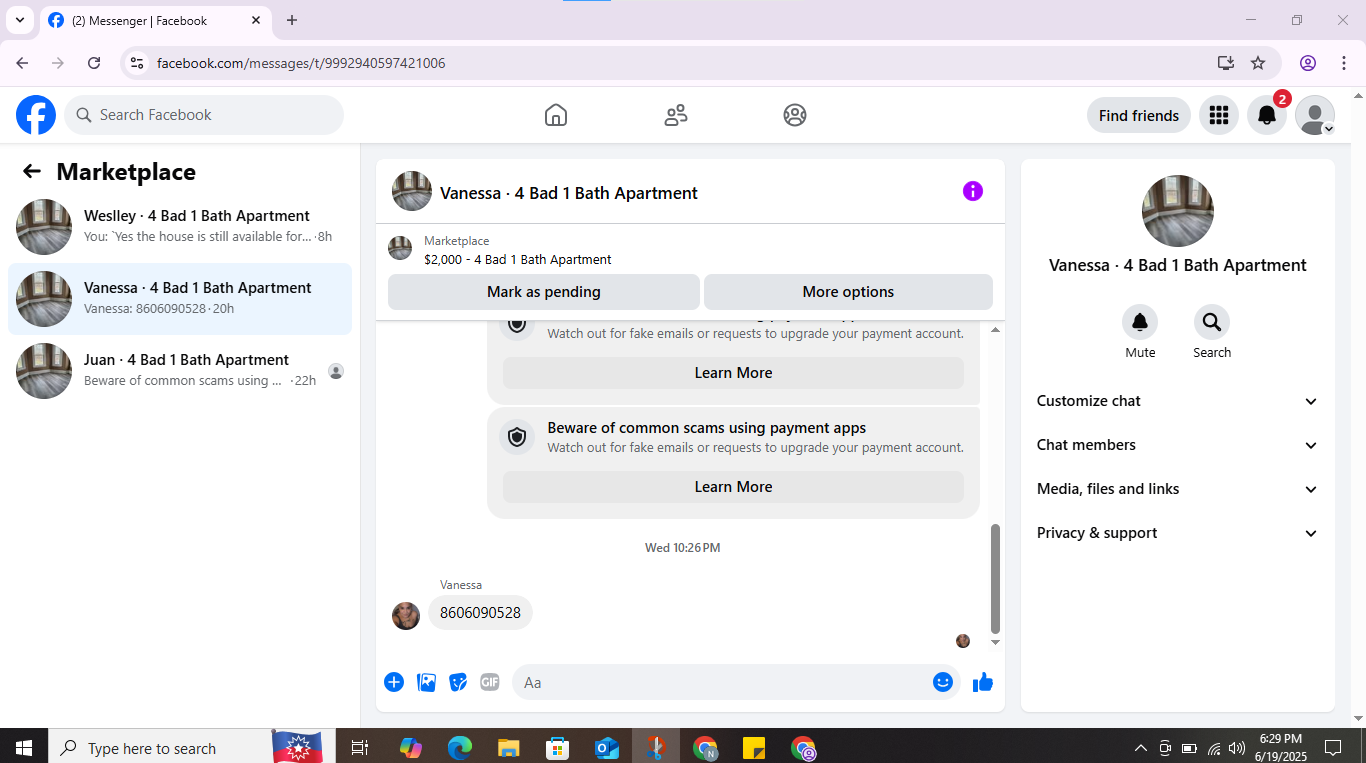Open More options for the listing

point(848,292)
